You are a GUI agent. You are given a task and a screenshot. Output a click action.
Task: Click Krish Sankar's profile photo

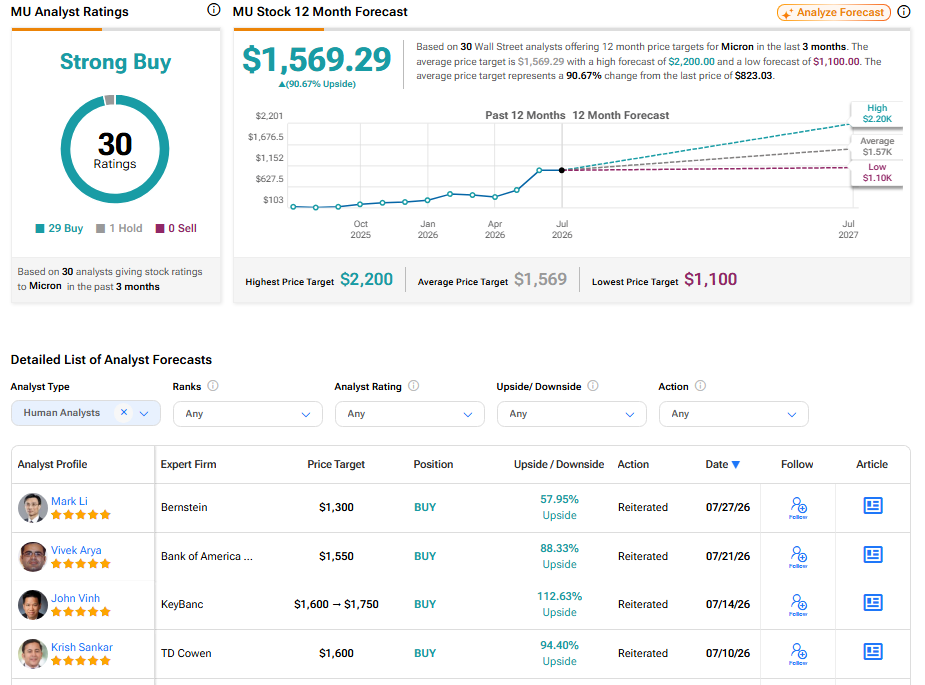coord(32,654)
